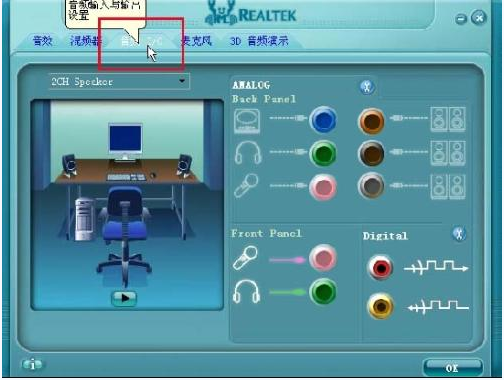
Task: Switch to 3D 音频演示 tab
Action: pos(259,41)
